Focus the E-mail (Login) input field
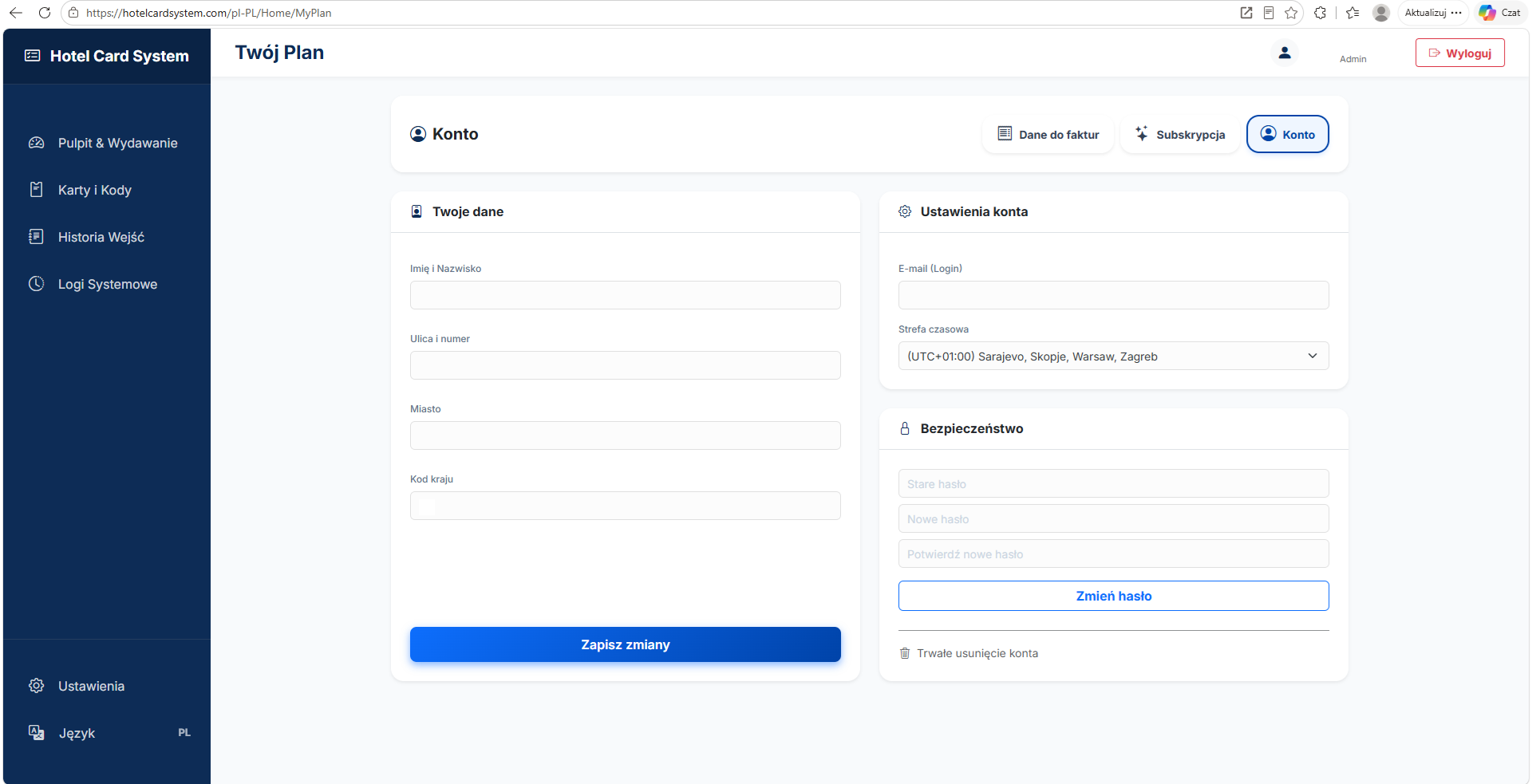The width and height of the screenshot is (1532, 784). [1114, 295]
